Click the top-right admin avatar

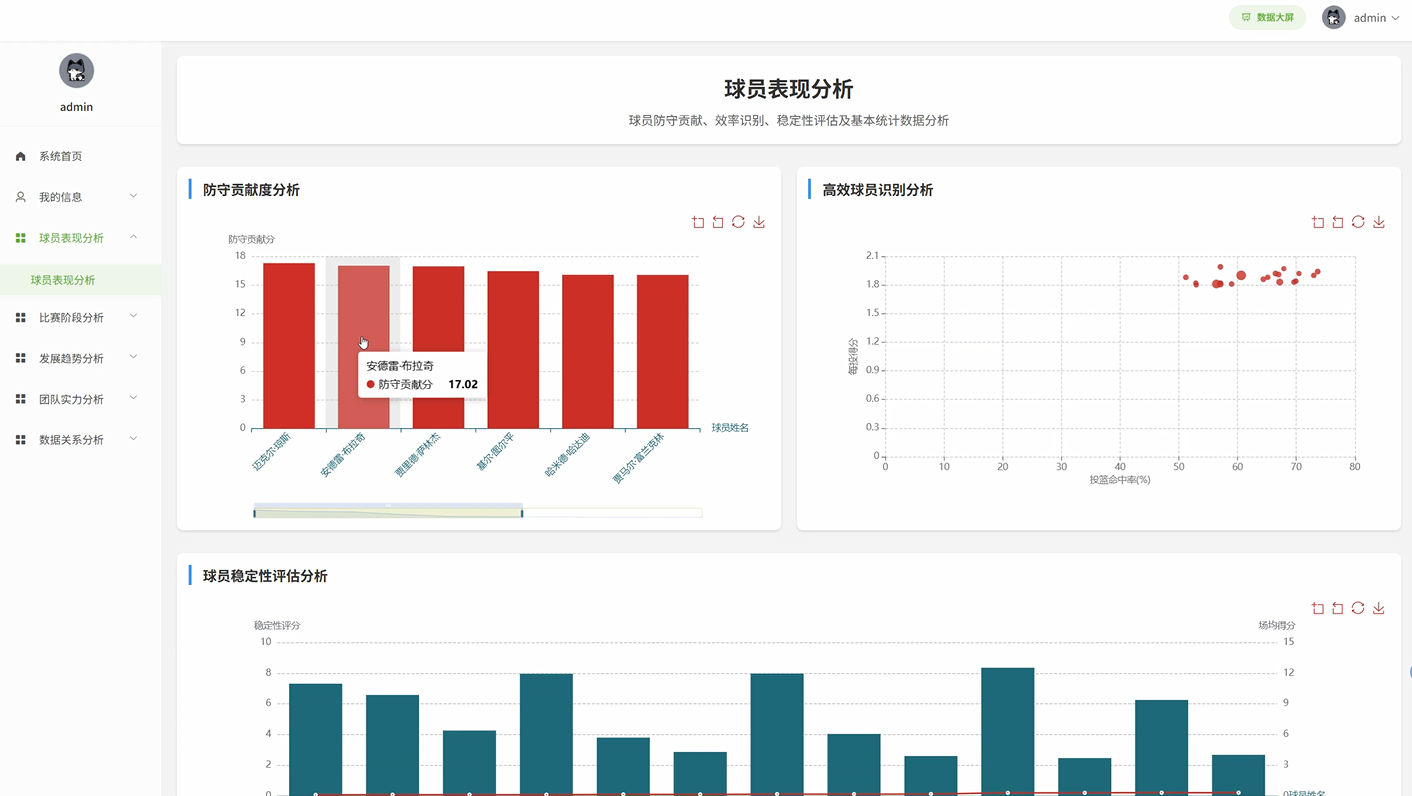coord(1334,17)
